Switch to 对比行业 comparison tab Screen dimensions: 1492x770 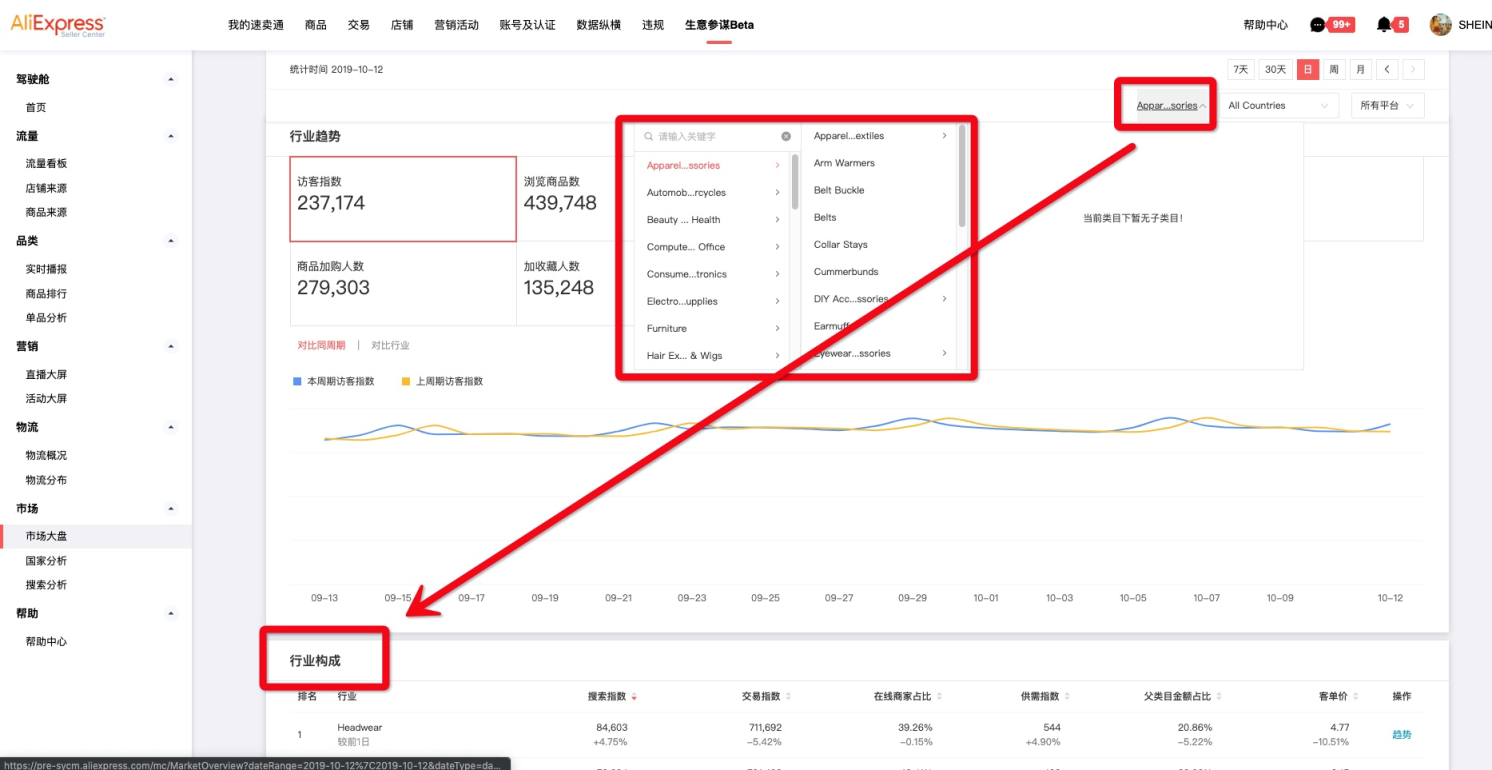click(390, 345)
